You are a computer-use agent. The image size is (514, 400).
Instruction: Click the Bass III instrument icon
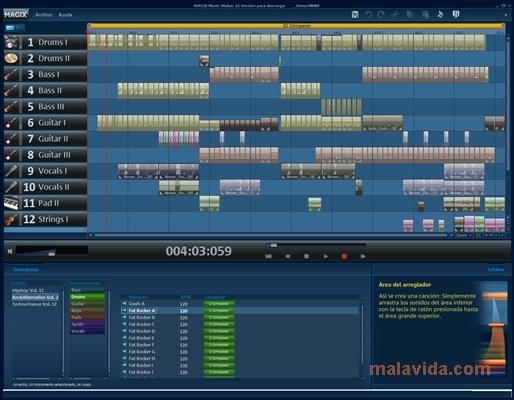11,107
